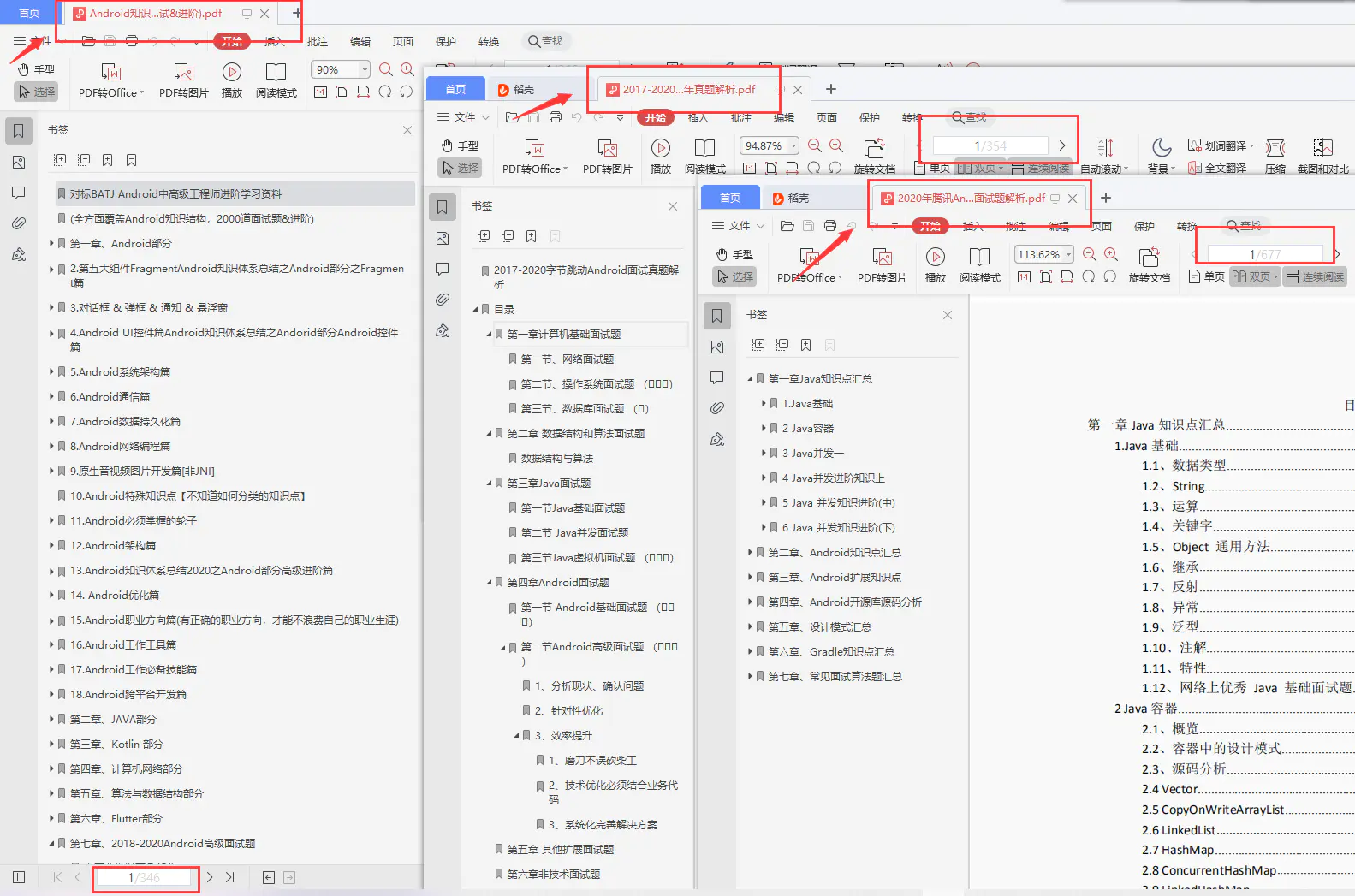This screenshot has width=1355, height=896.
Task: Click PDF转Office in the Android知识 window
Action: (110, 80)
